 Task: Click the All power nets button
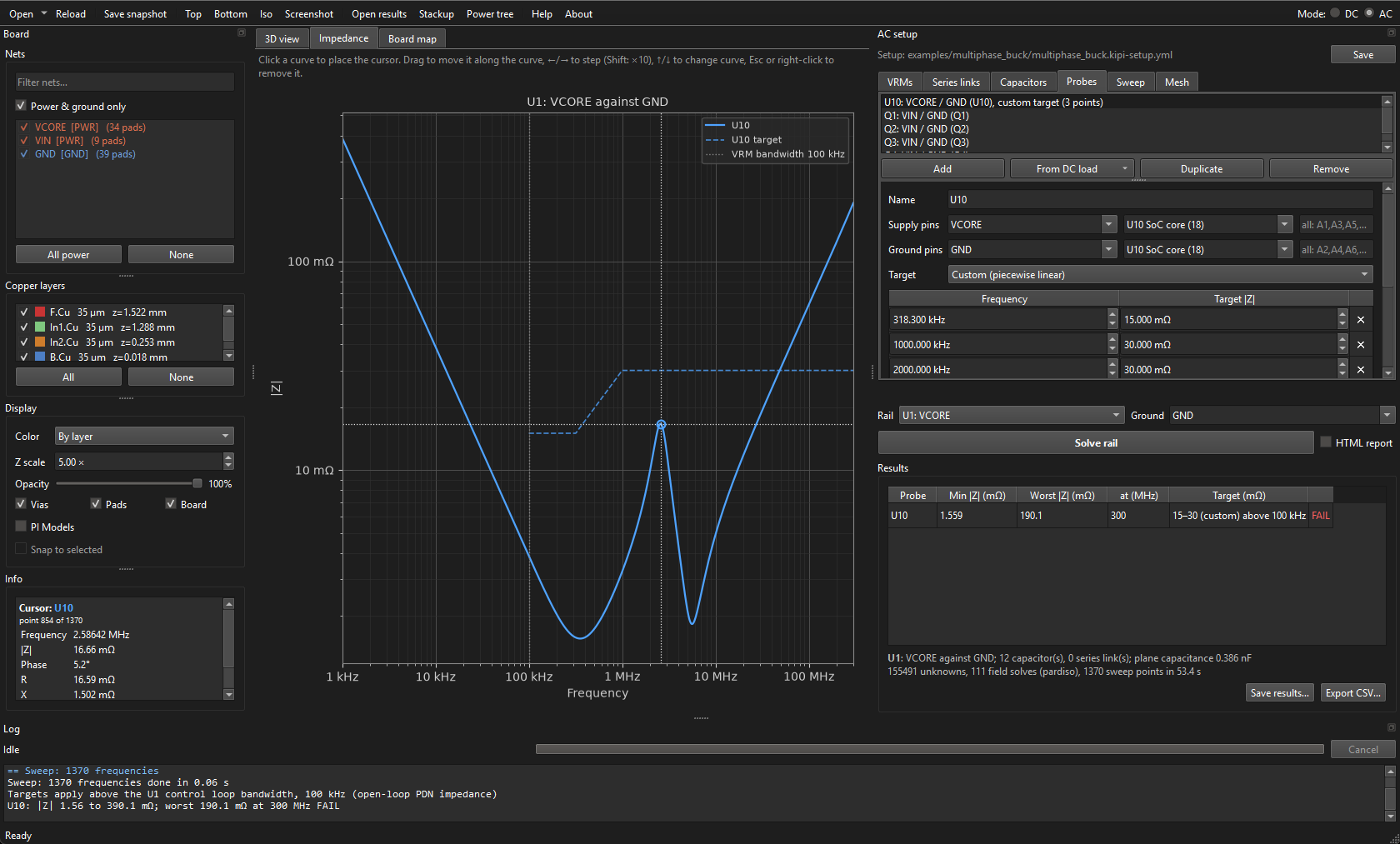(68, 255)
